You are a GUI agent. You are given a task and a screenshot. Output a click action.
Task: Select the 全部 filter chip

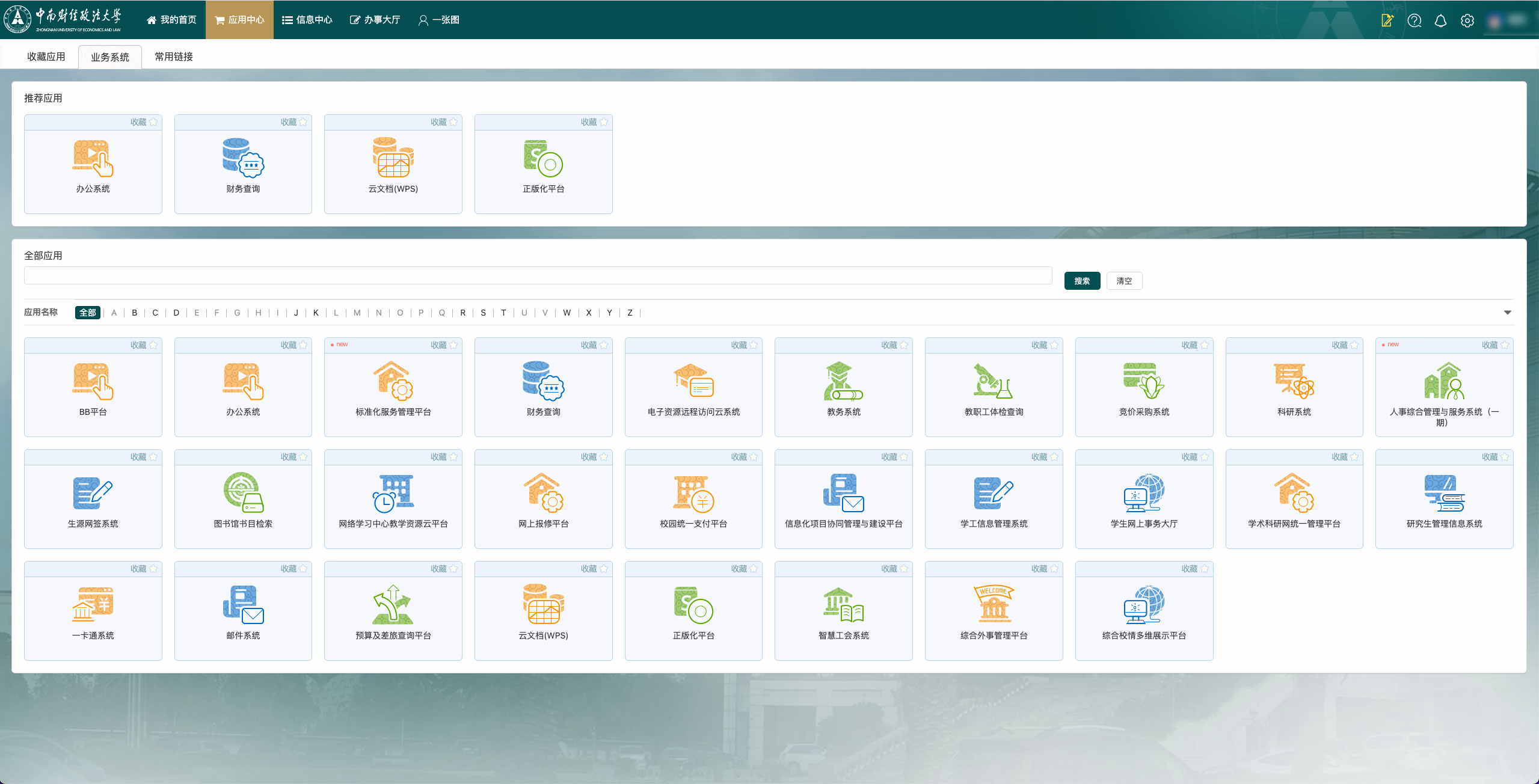point(87,313)
